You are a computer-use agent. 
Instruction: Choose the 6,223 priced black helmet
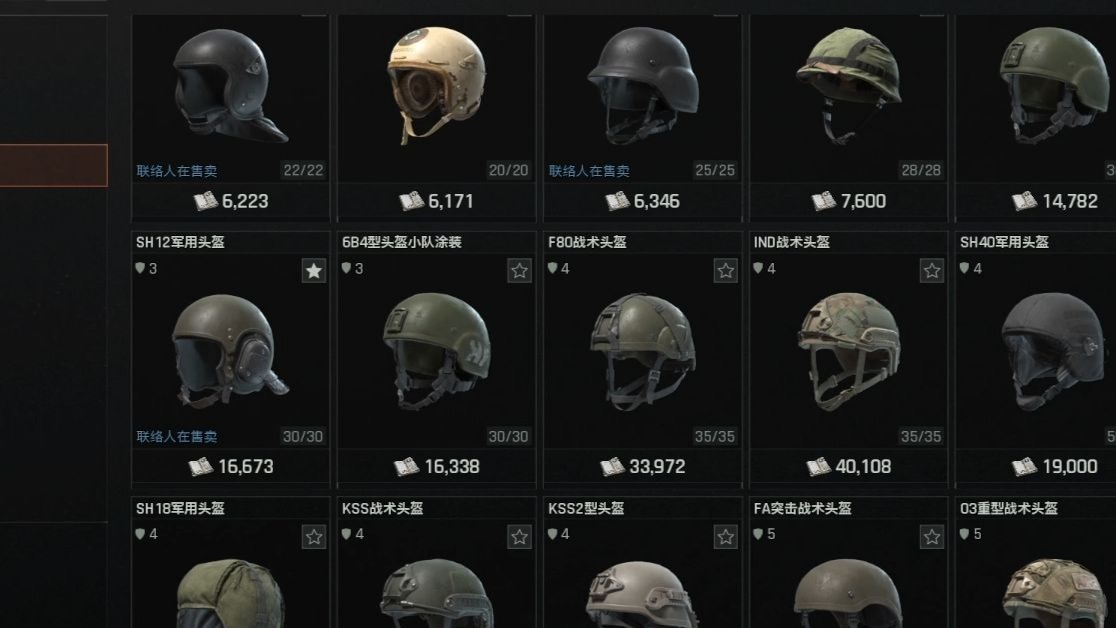231,85
